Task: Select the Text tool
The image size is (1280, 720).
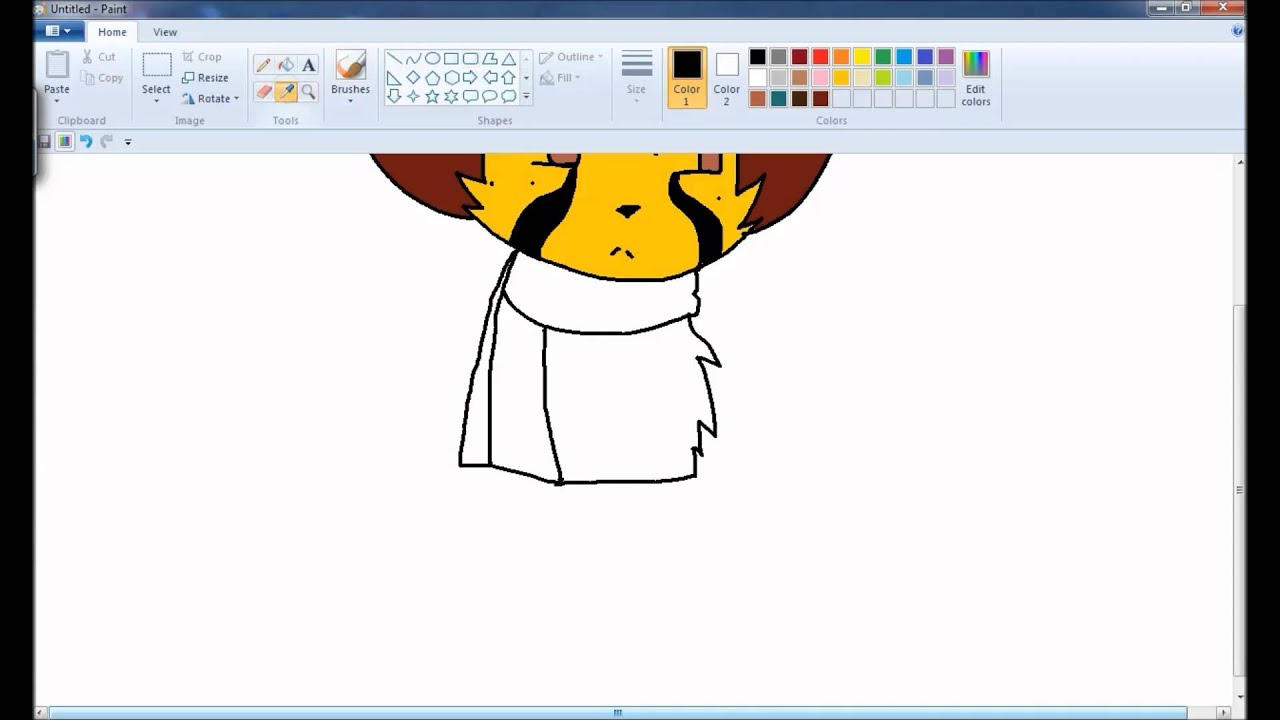Action: coord(308,65)
